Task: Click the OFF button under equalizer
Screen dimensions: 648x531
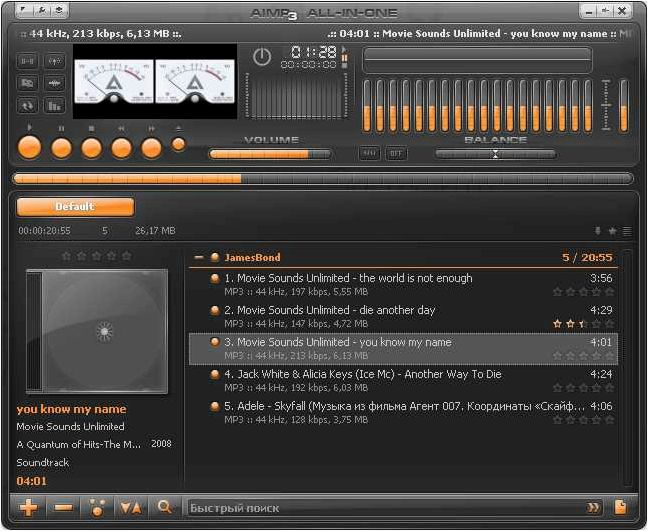Action: [x=396, y=154]
